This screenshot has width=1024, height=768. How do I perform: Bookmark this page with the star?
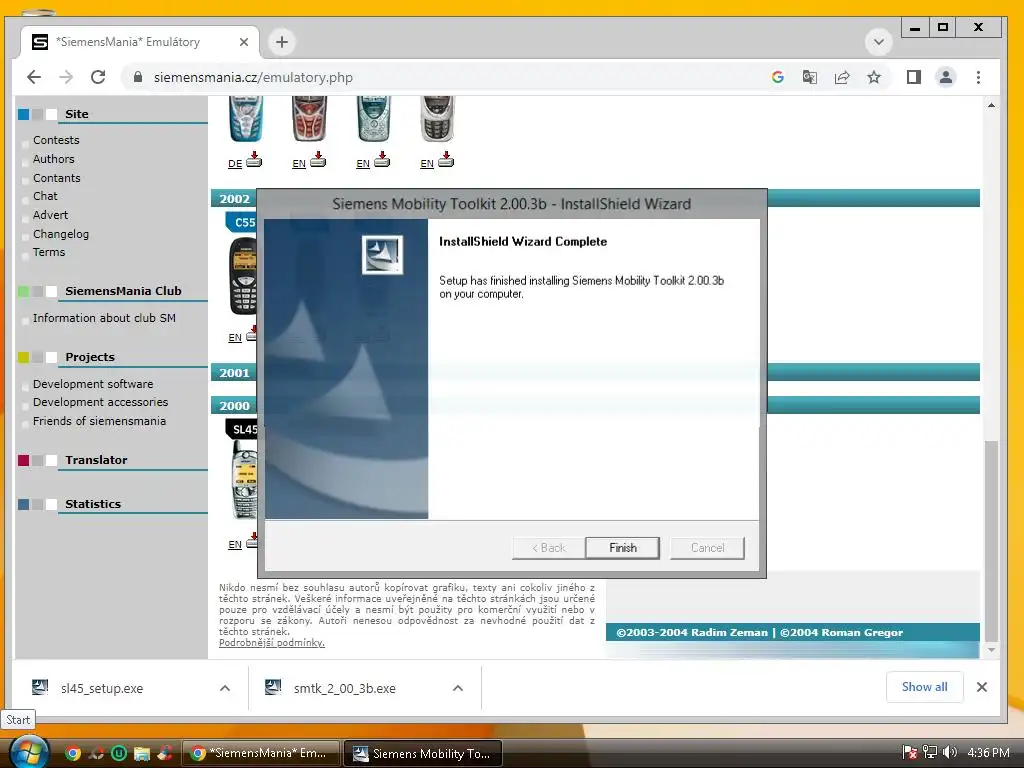tap(874, 77)
